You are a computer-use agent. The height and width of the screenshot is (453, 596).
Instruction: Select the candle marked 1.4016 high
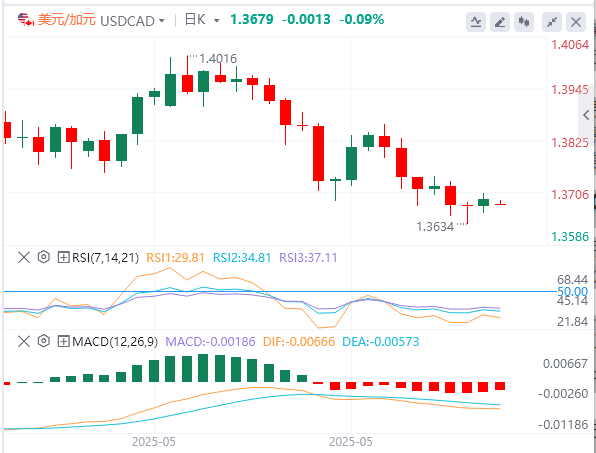(x=187, y=75)
